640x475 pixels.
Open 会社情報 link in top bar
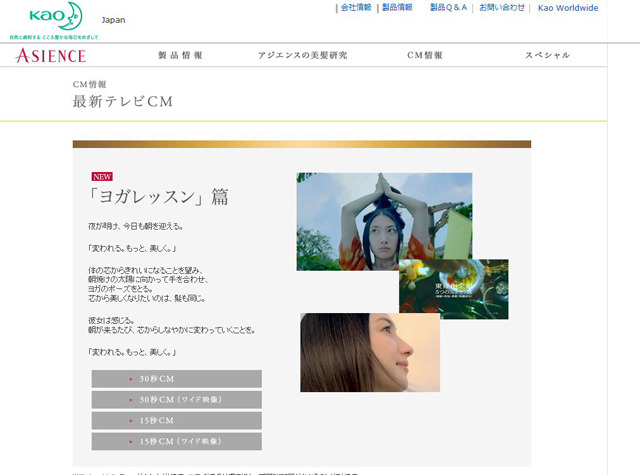[356, 7]
